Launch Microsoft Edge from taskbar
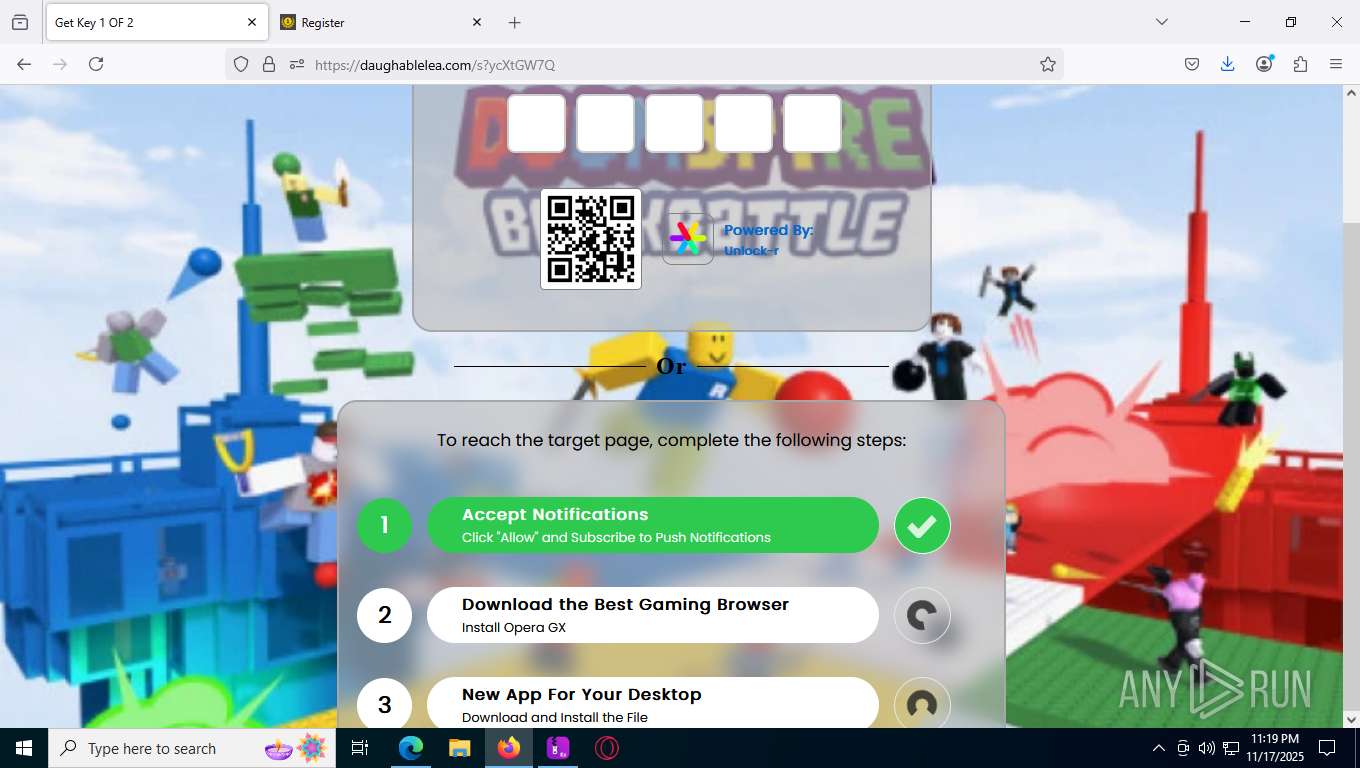 [x=411, y=748]
